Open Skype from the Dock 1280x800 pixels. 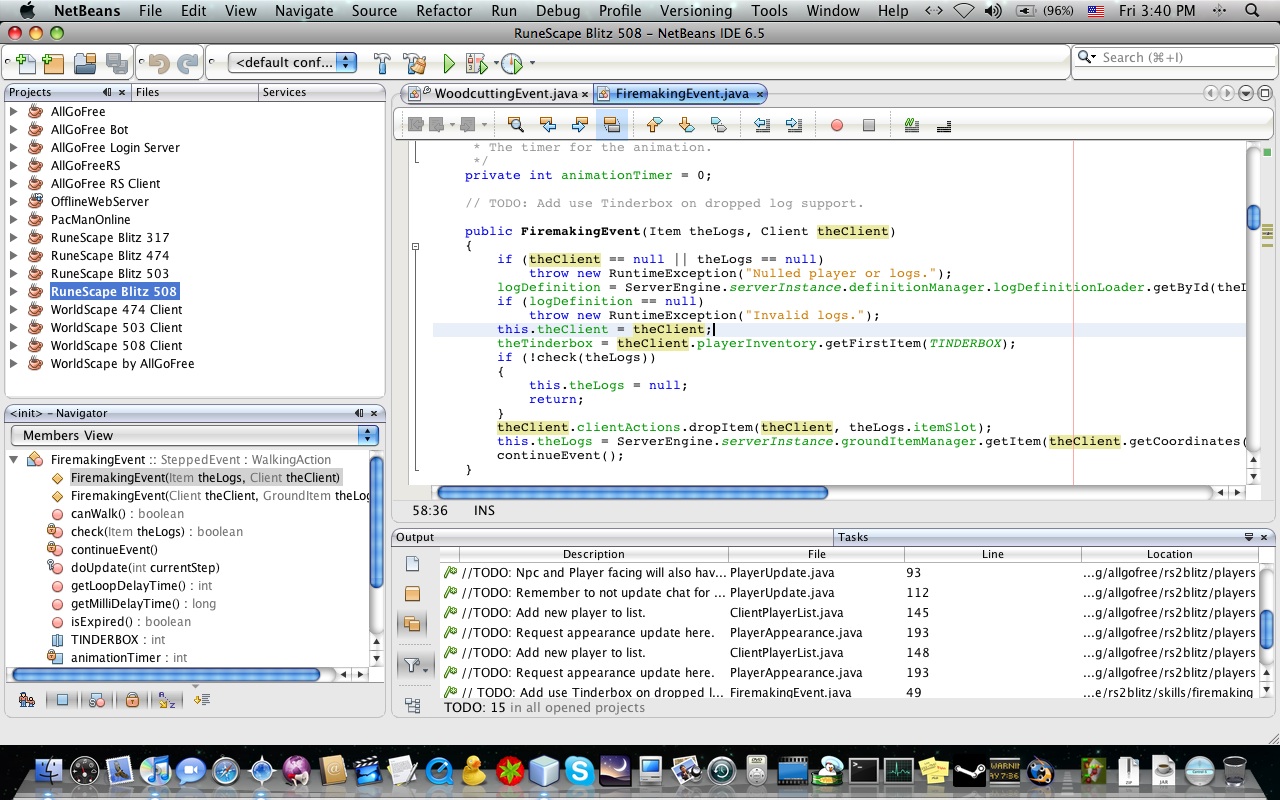[578, 770]
